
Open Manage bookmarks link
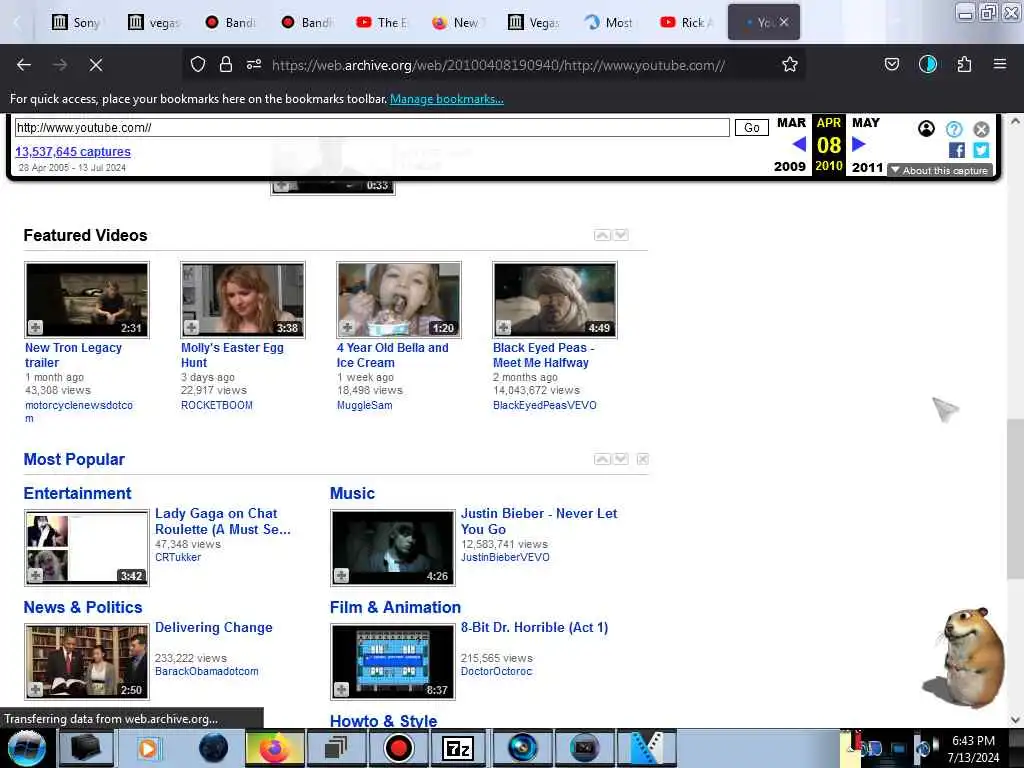(447, 99)
